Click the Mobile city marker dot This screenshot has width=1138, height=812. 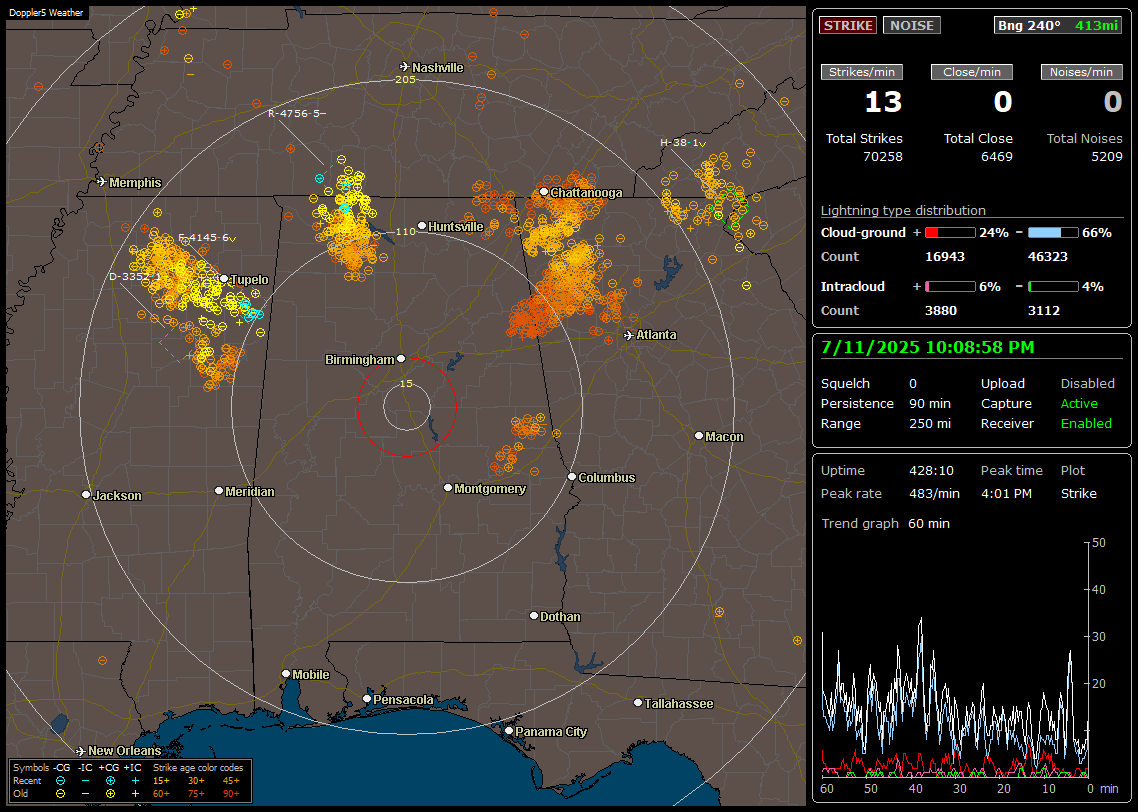tap(286, 673)
